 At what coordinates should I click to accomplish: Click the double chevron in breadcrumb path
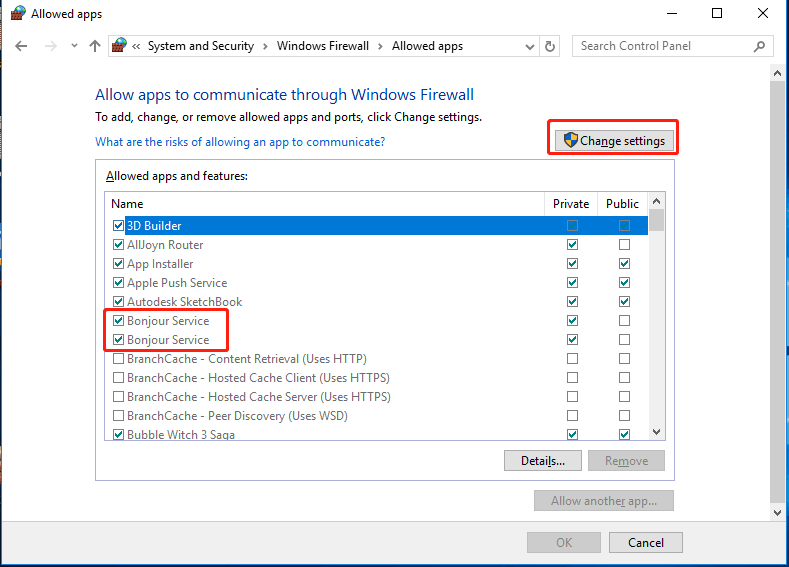[x=137, y=46]
